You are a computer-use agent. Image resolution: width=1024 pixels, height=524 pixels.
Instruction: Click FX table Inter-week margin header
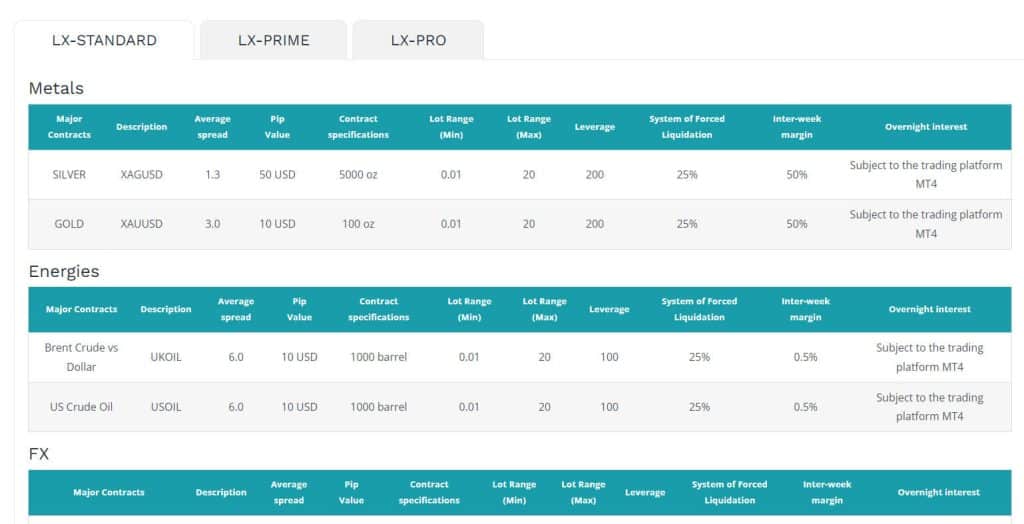coord(827,492)
